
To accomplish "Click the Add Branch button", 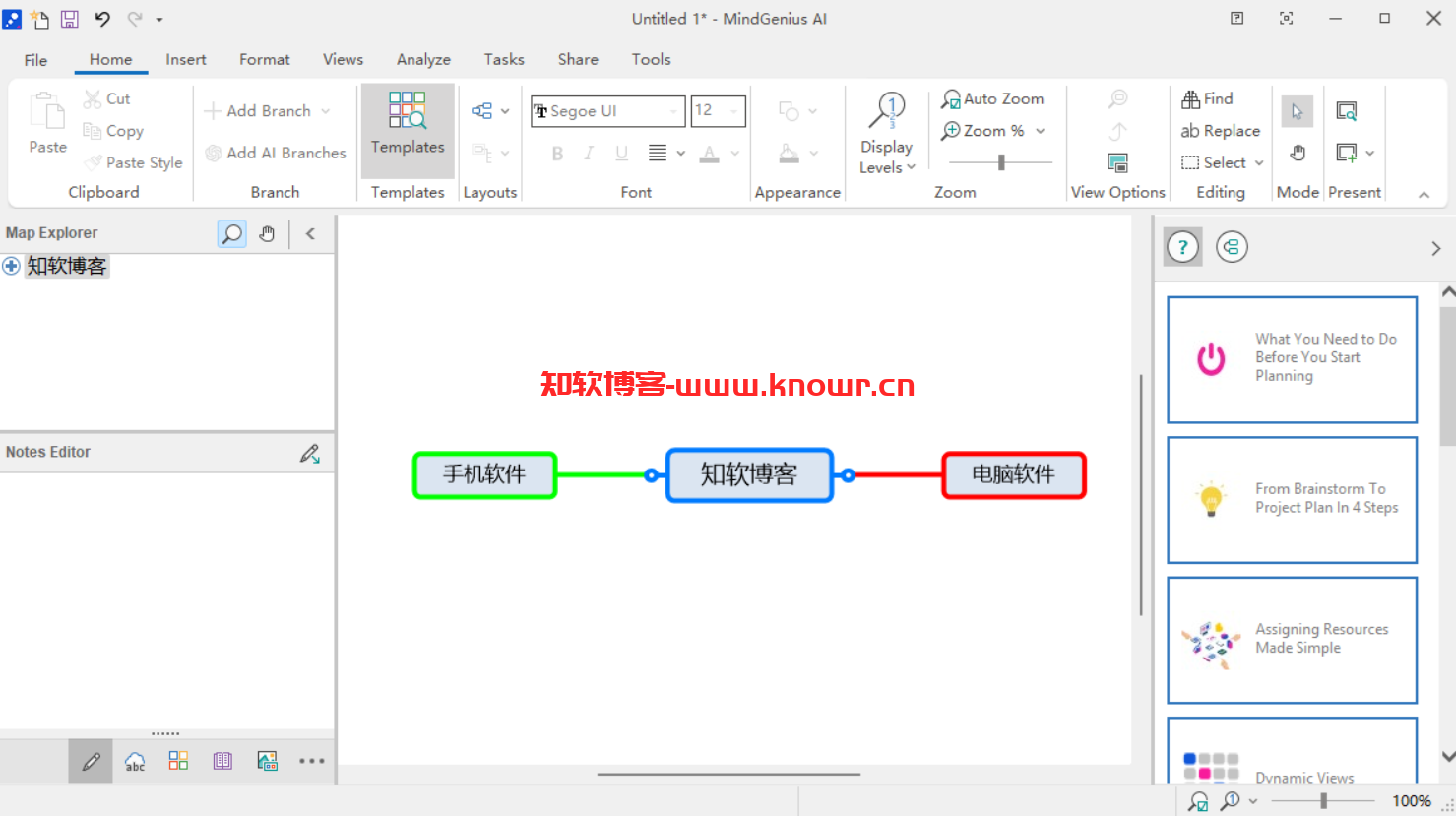I will (258, 111).
